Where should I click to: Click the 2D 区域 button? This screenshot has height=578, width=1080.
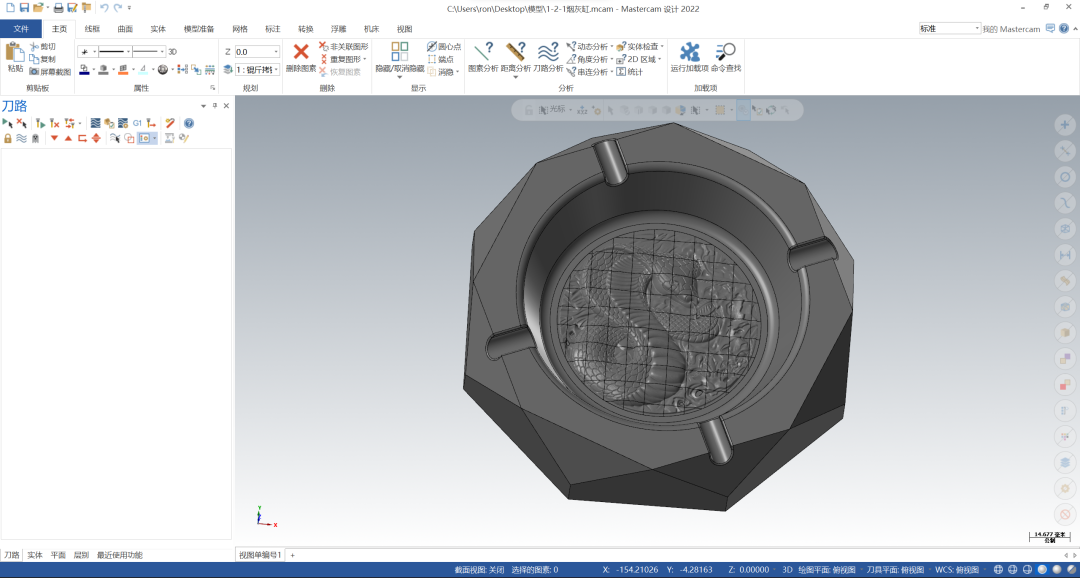636,59
